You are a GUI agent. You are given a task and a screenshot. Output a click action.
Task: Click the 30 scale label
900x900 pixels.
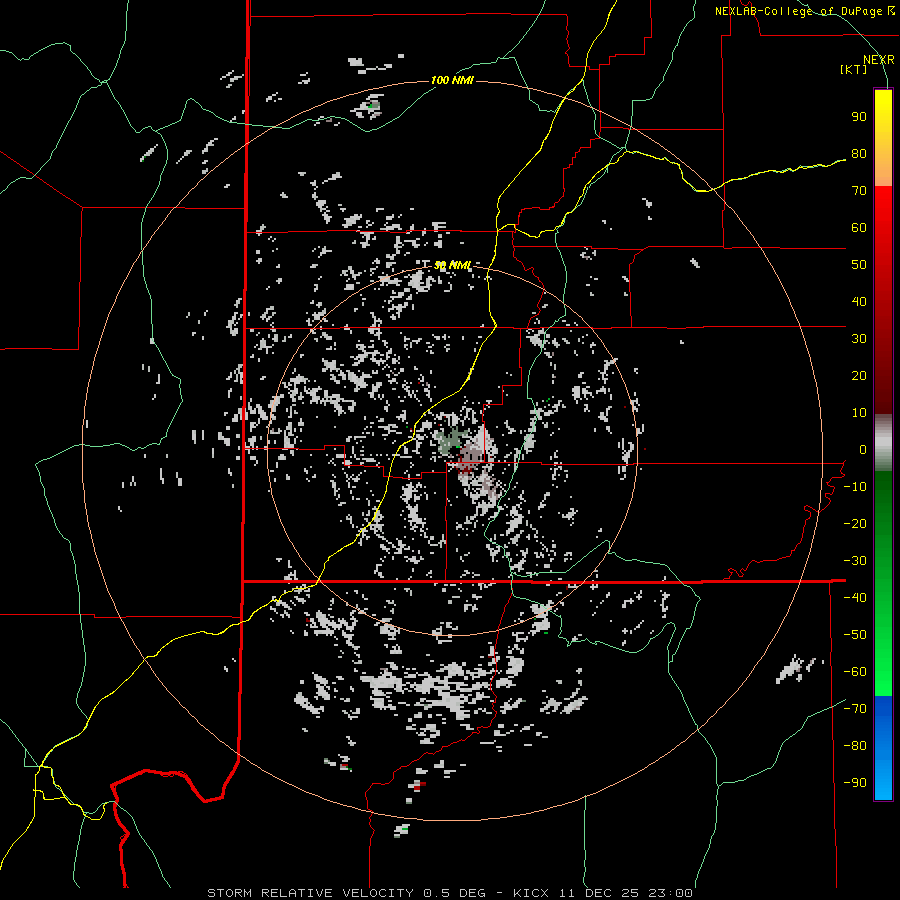(x=859, y=339)
